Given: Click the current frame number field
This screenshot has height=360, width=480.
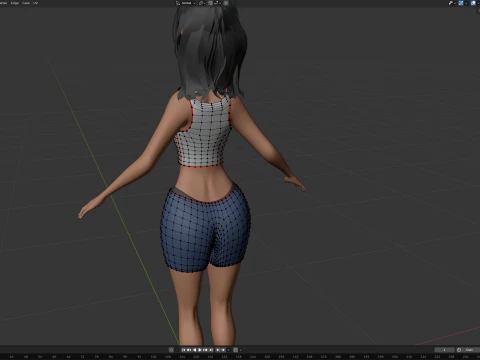Looking at the screenshot, I should [444, 350].
